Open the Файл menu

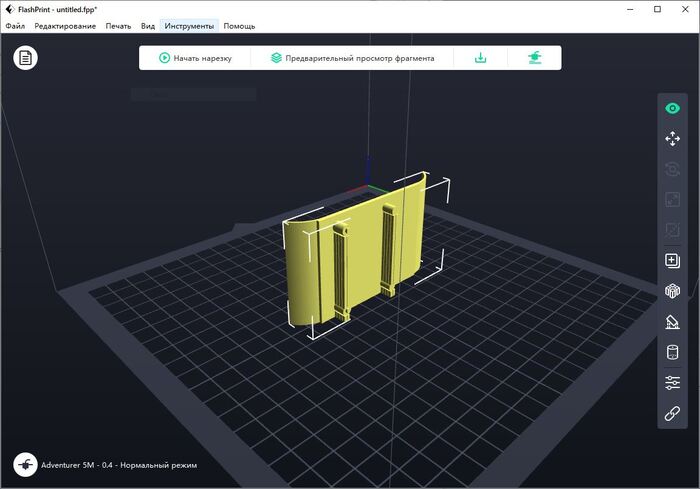tap(15, 25)
